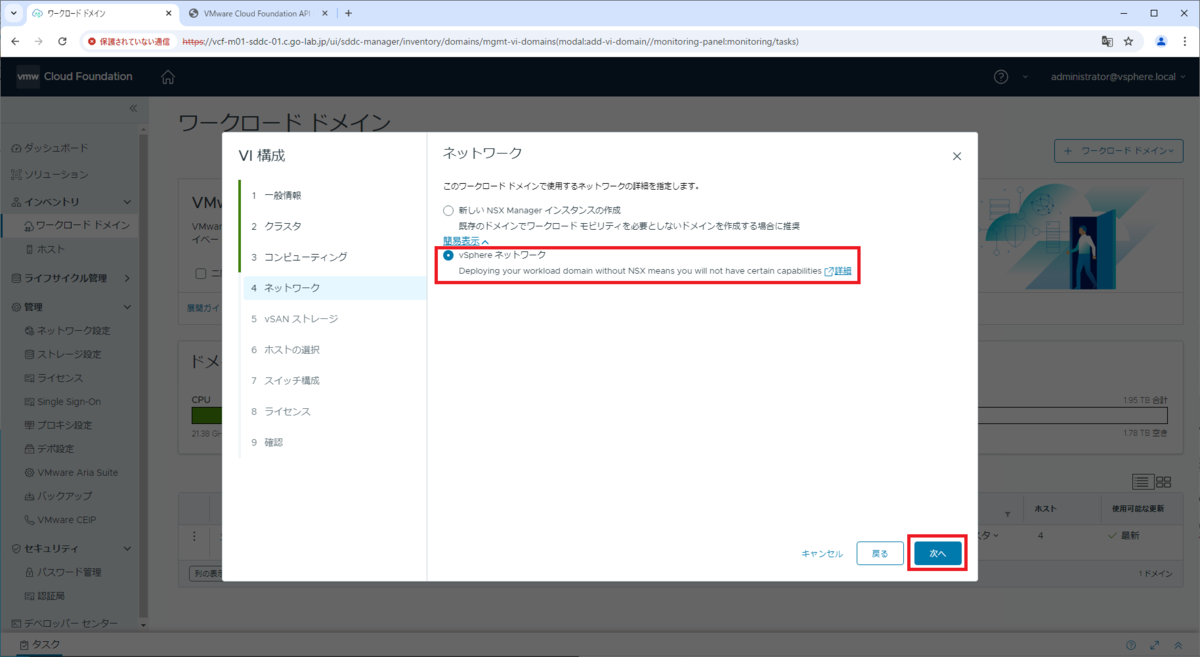Open ソリューション in the sidebar

point(49,174)
